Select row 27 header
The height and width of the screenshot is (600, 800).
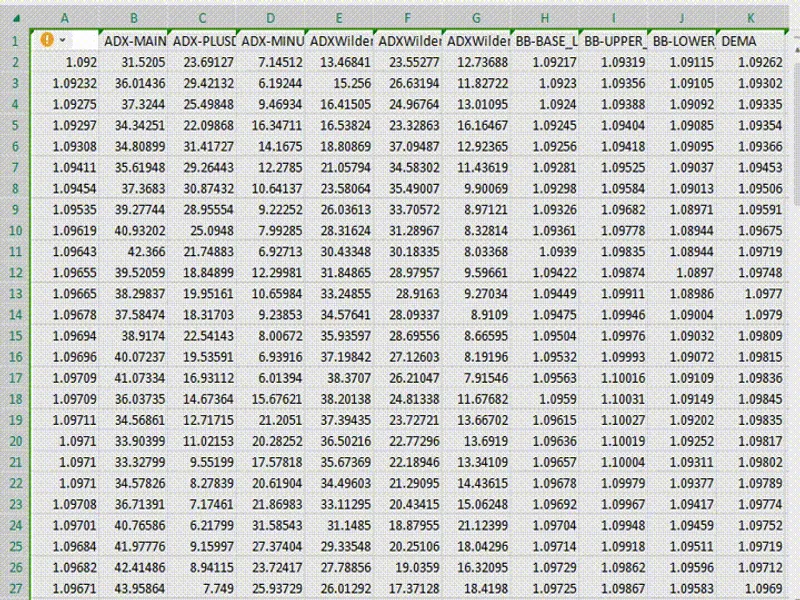coord(15,588)
